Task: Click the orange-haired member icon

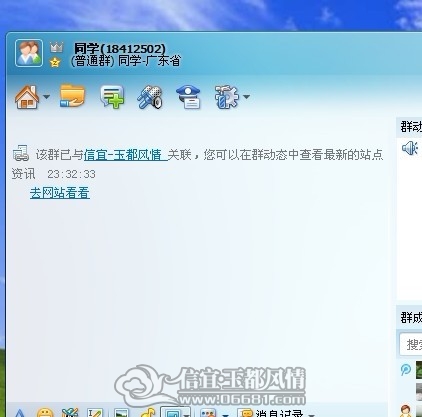Action: point(405,410)
